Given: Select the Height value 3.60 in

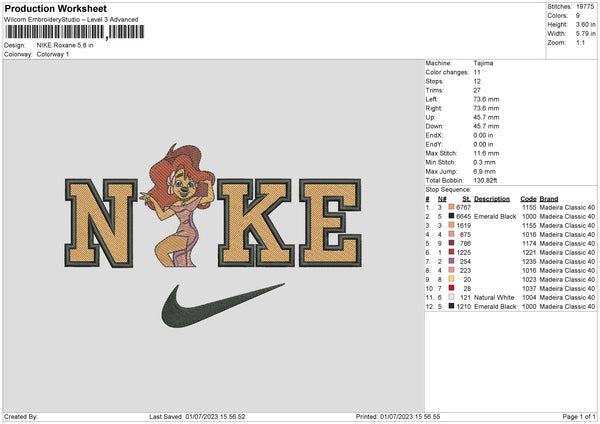Looking at the screenshot, I should 585,24.
